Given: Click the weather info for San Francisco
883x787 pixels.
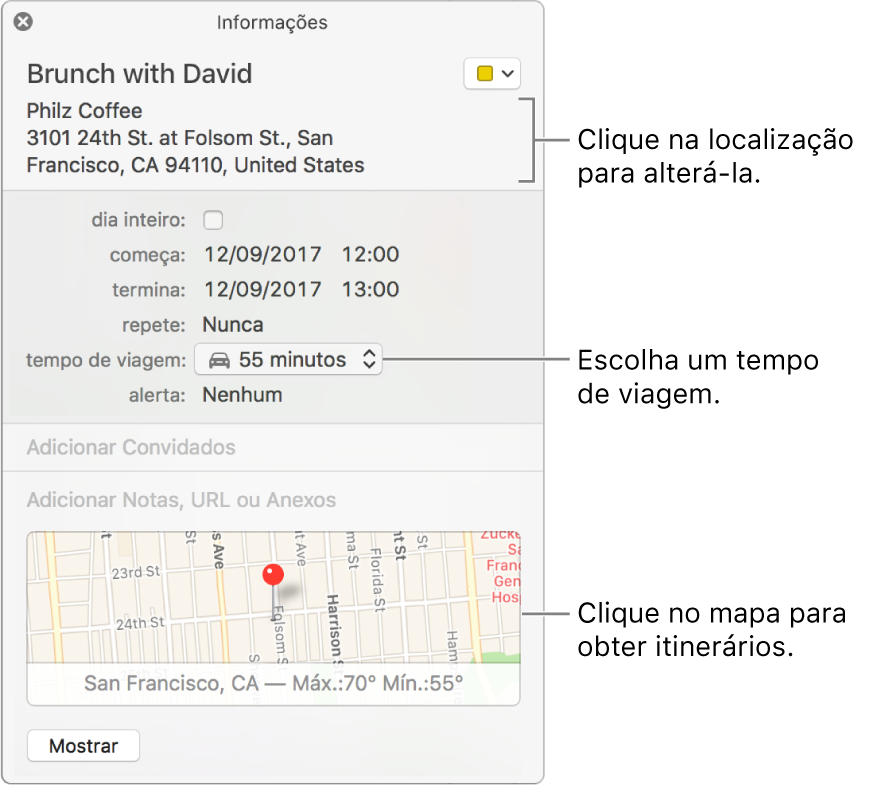Looking at the screenshot, I should pos(272,684).
